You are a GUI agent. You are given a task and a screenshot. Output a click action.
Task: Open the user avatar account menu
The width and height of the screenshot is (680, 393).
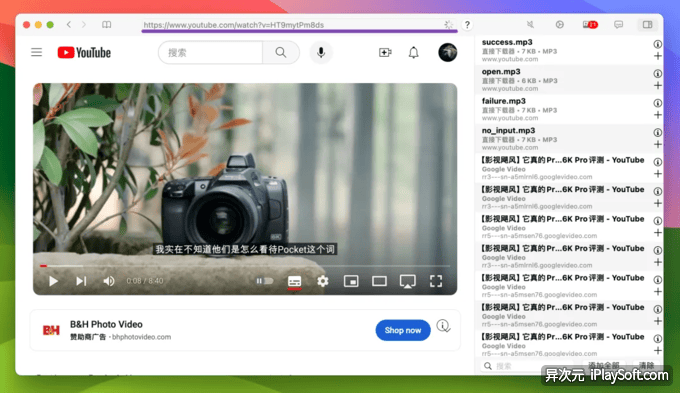point(448,52)
